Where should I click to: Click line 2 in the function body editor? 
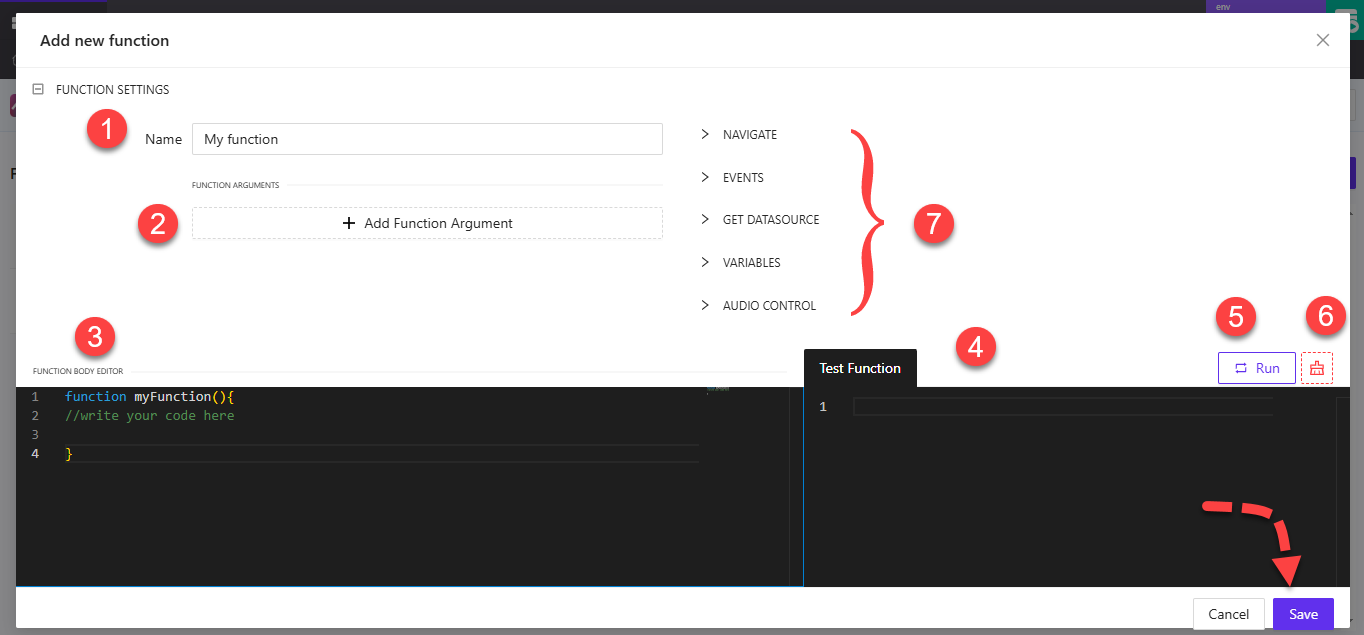(150, 415)
